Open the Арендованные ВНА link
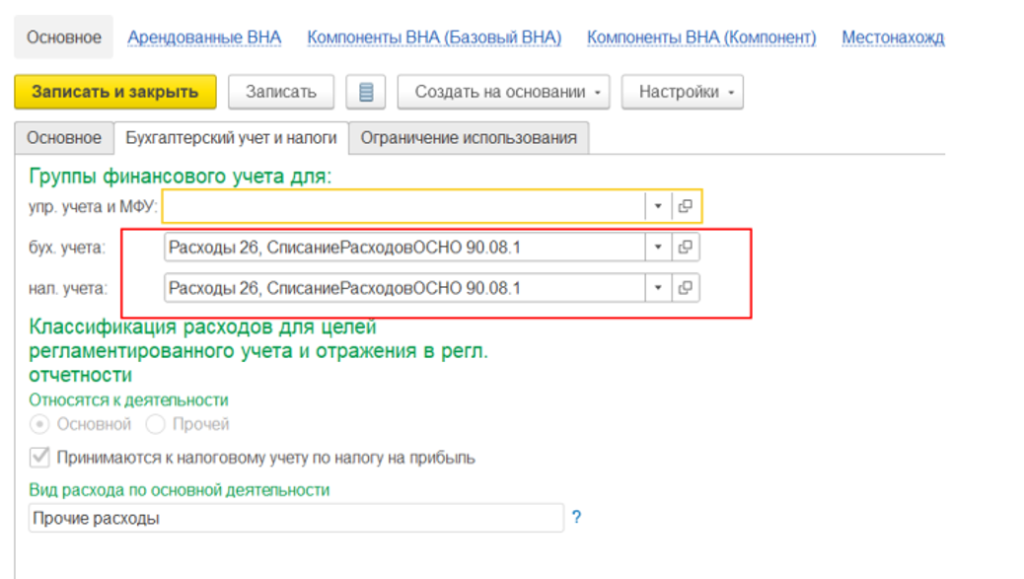The image size is (1024, 579). coord(204,37)
